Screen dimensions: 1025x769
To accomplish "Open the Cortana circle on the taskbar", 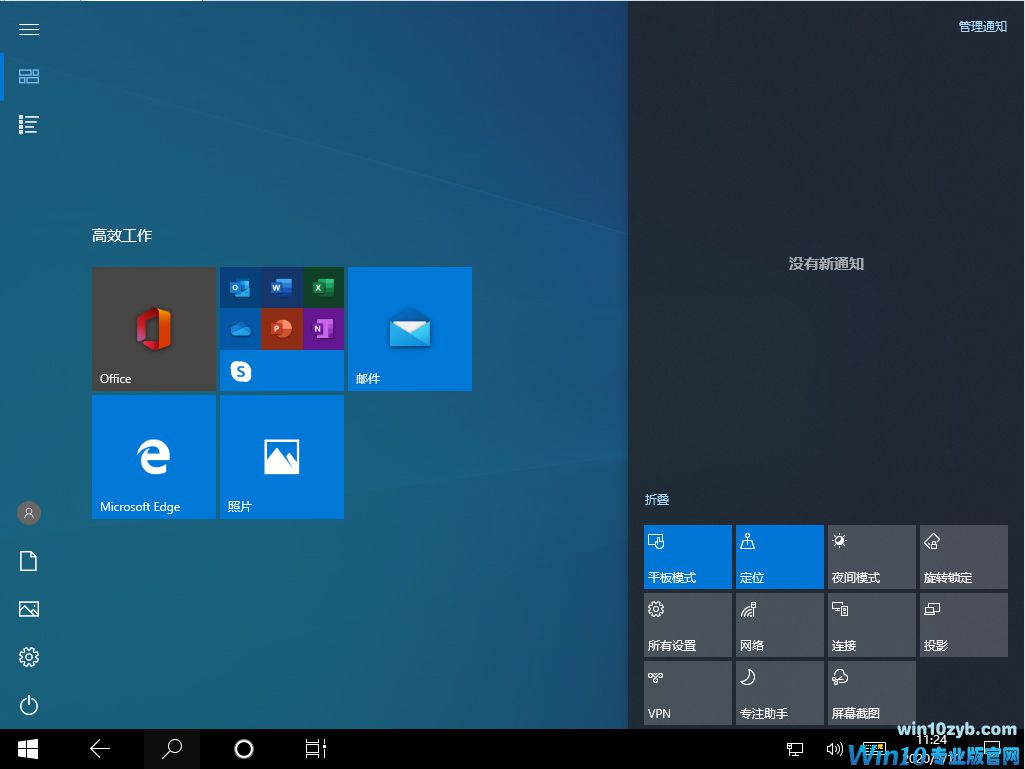I will 244,749.
